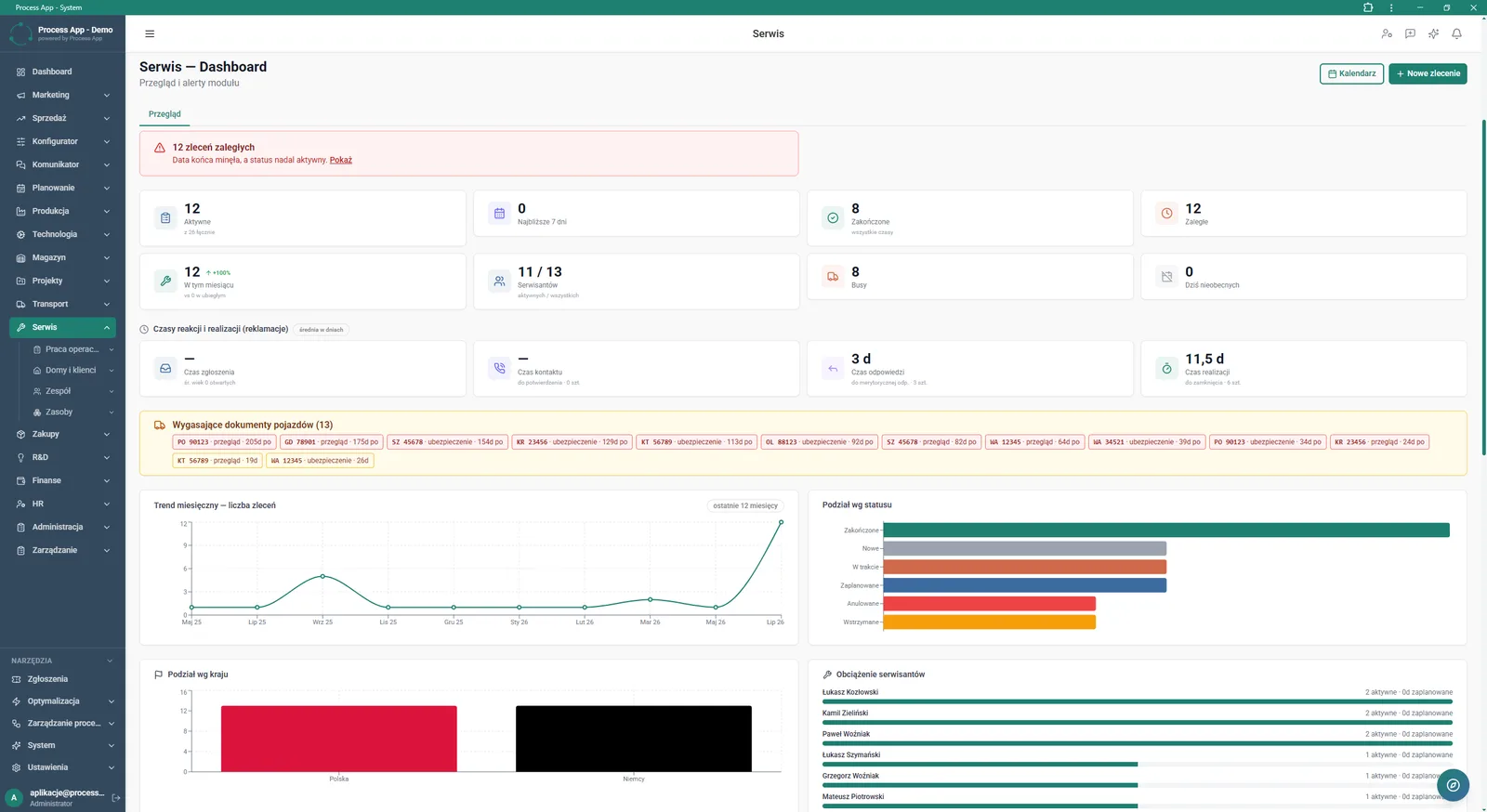
Task: Click the Process App logo in sidebar
Action: pos(20,33)
